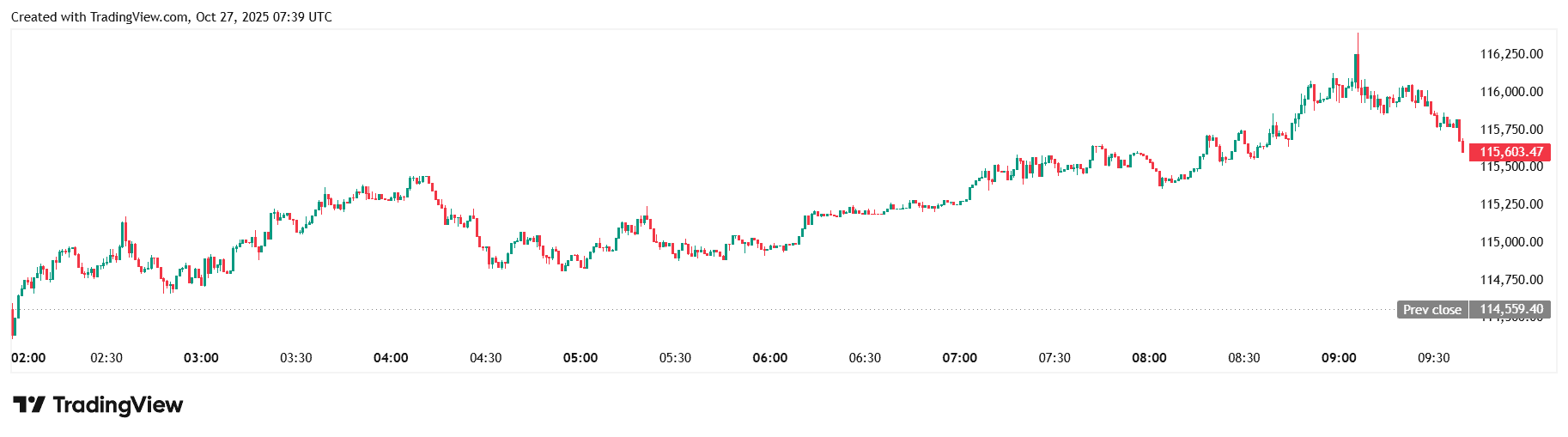Screen dimensions: 1568x437
Task: Click the 116,000.00 price axis label
Action: (x=1510, y=92)
